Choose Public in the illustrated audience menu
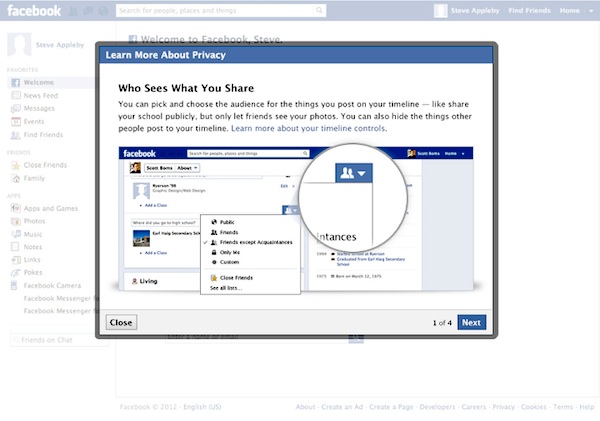 pyautogui.click(x=227, y=222)
